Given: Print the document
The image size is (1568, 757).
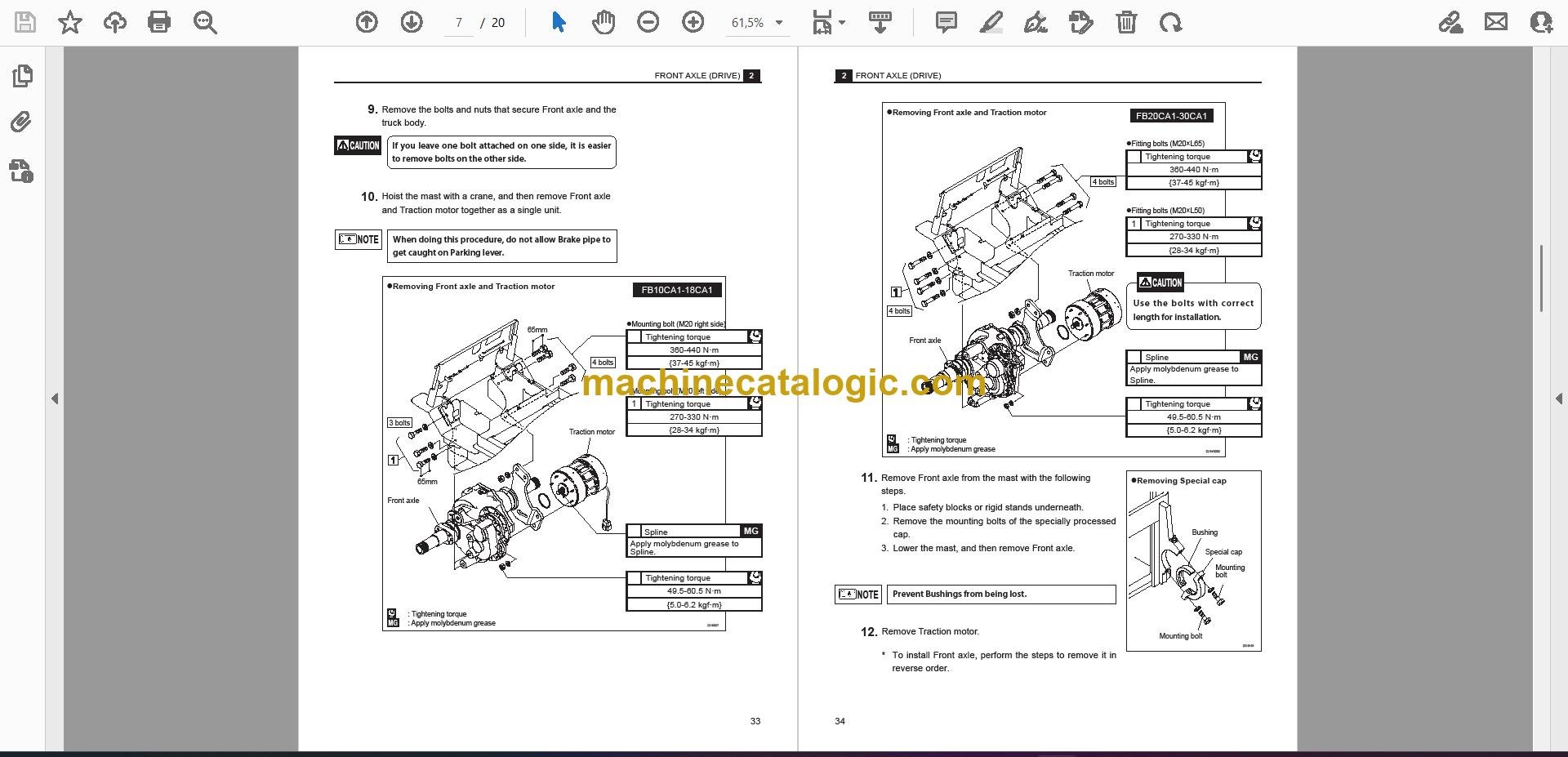Looking at the screenshot, I should [159, 22].
